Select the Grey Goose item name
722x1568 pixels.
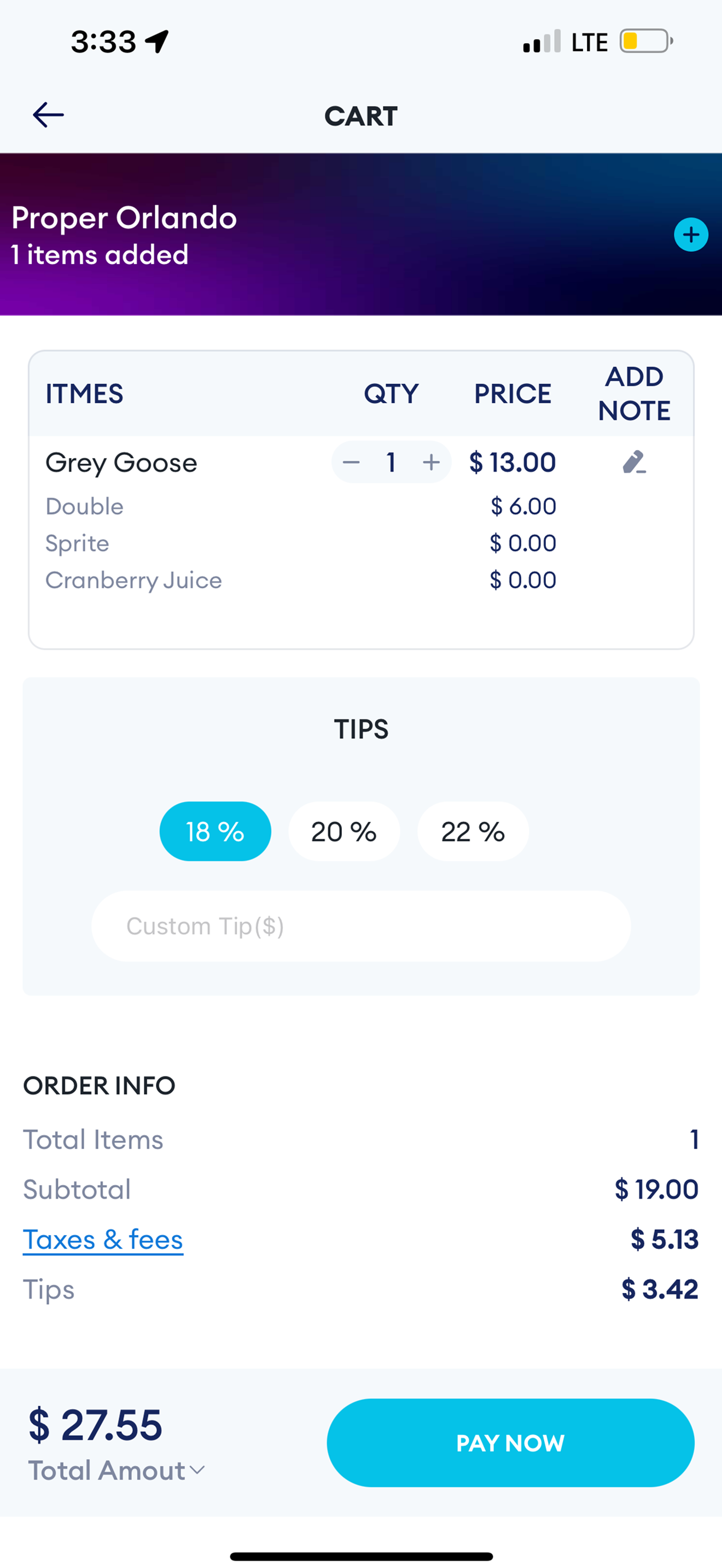pos(121,463)
